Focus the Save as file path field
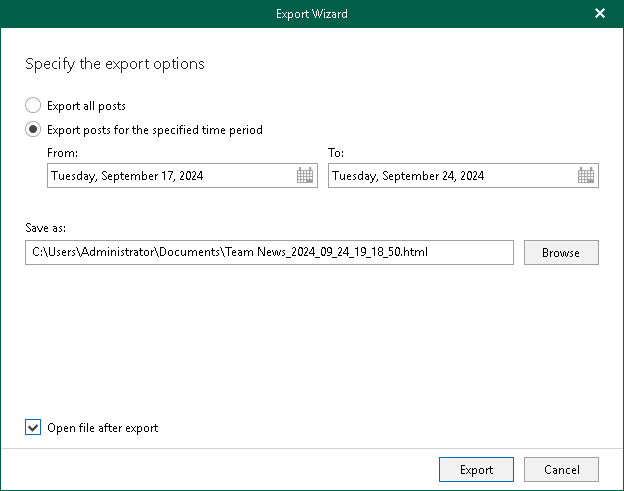 pyautogui.click(x=269, y=252)
